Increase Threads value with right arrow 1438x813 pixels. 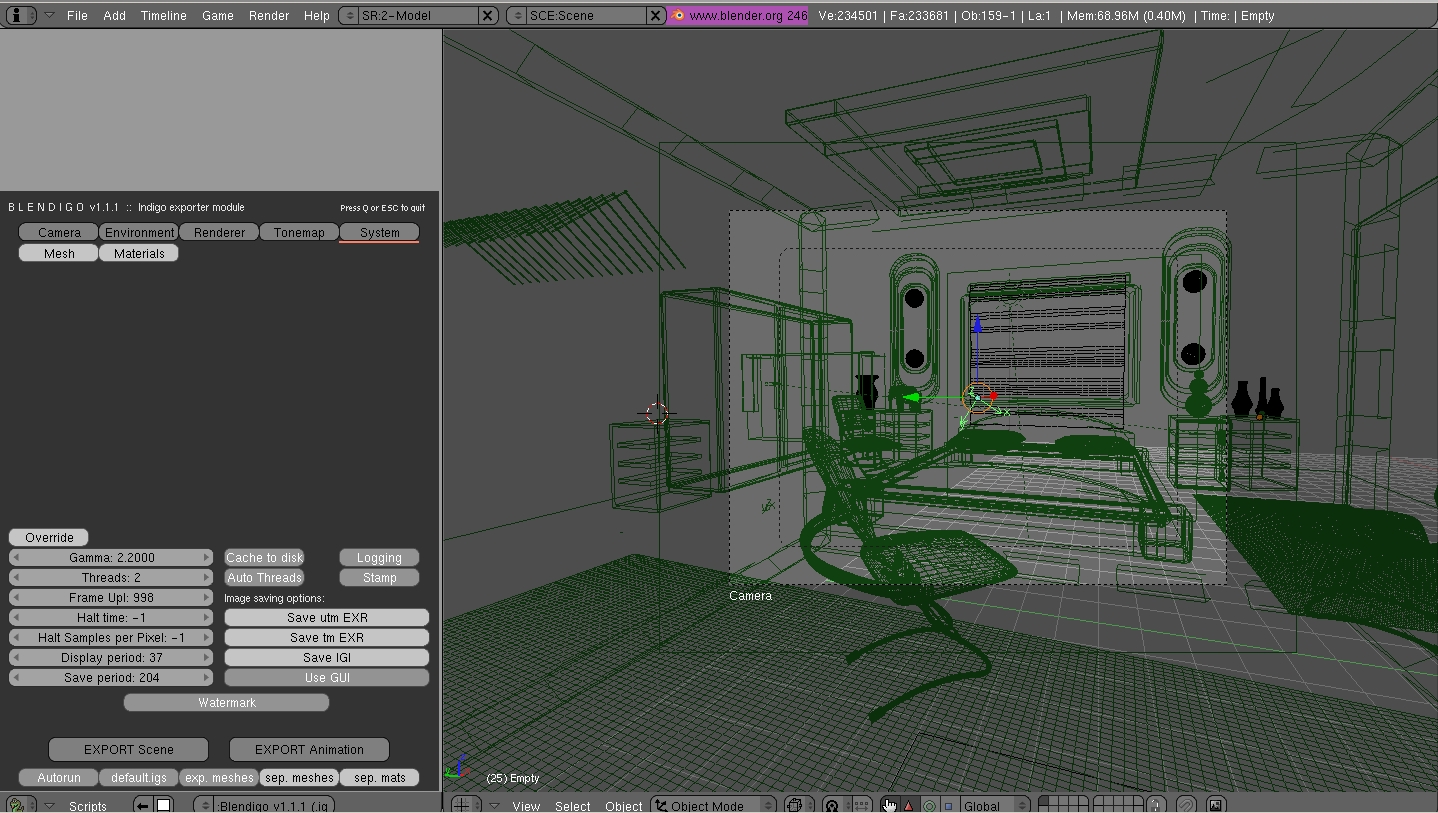[x=206, y=577]
